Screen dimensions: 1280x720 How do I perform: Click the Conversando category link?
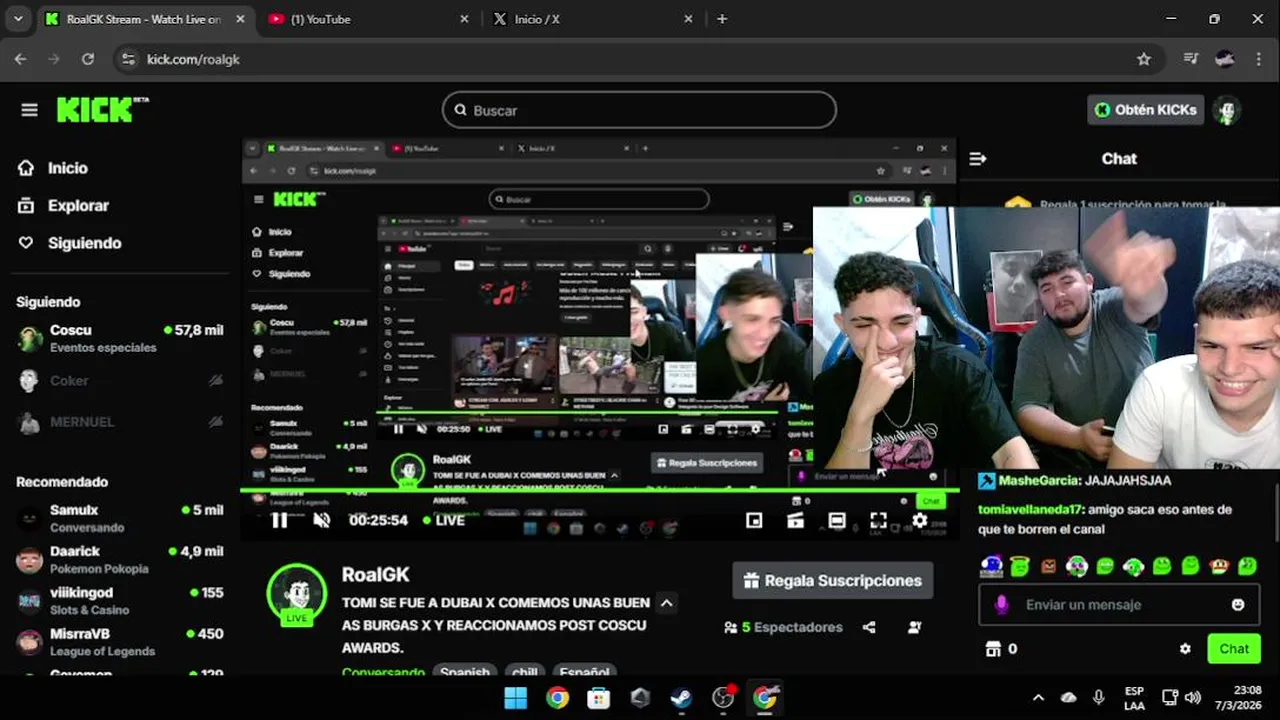[x=383, y=672]
